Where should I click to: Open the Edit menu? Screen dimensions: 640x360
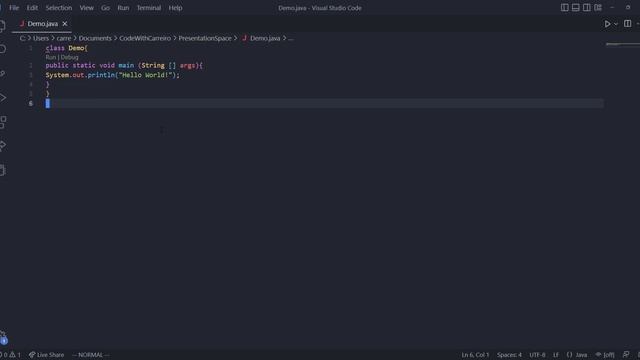32,8
